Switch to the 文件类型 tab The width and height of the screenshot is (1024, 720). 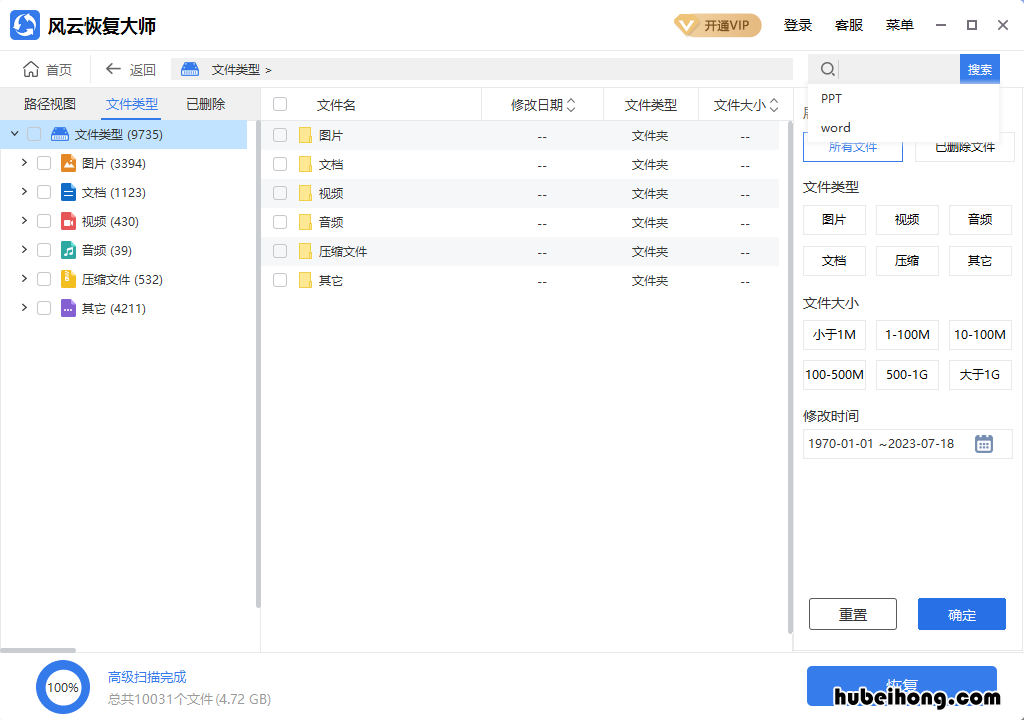click(x=132, y=104)
